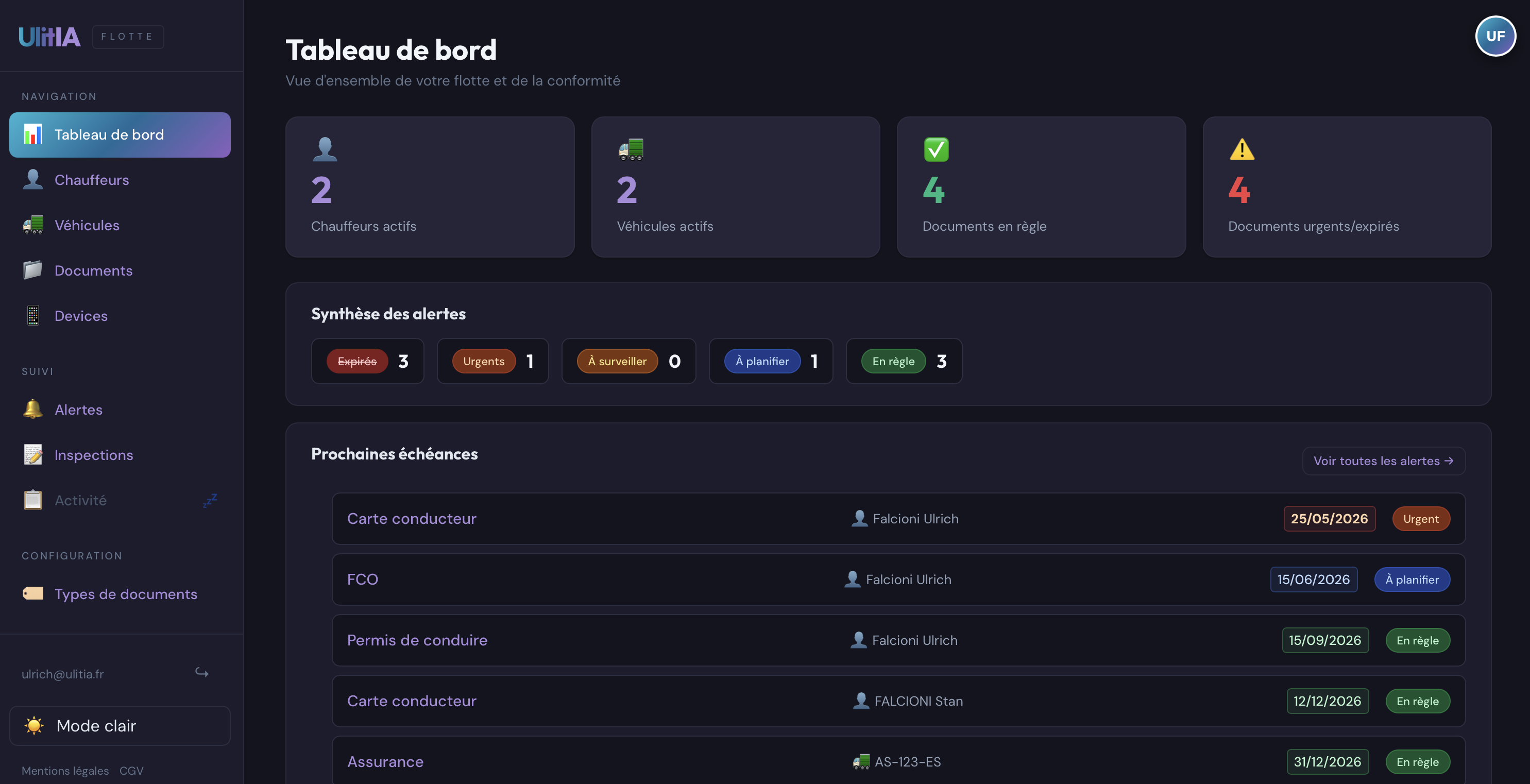The height and width of the screenshot is (784, 1530).
Task: Open the FCO deadline entry
Action: tap(898, 579)
